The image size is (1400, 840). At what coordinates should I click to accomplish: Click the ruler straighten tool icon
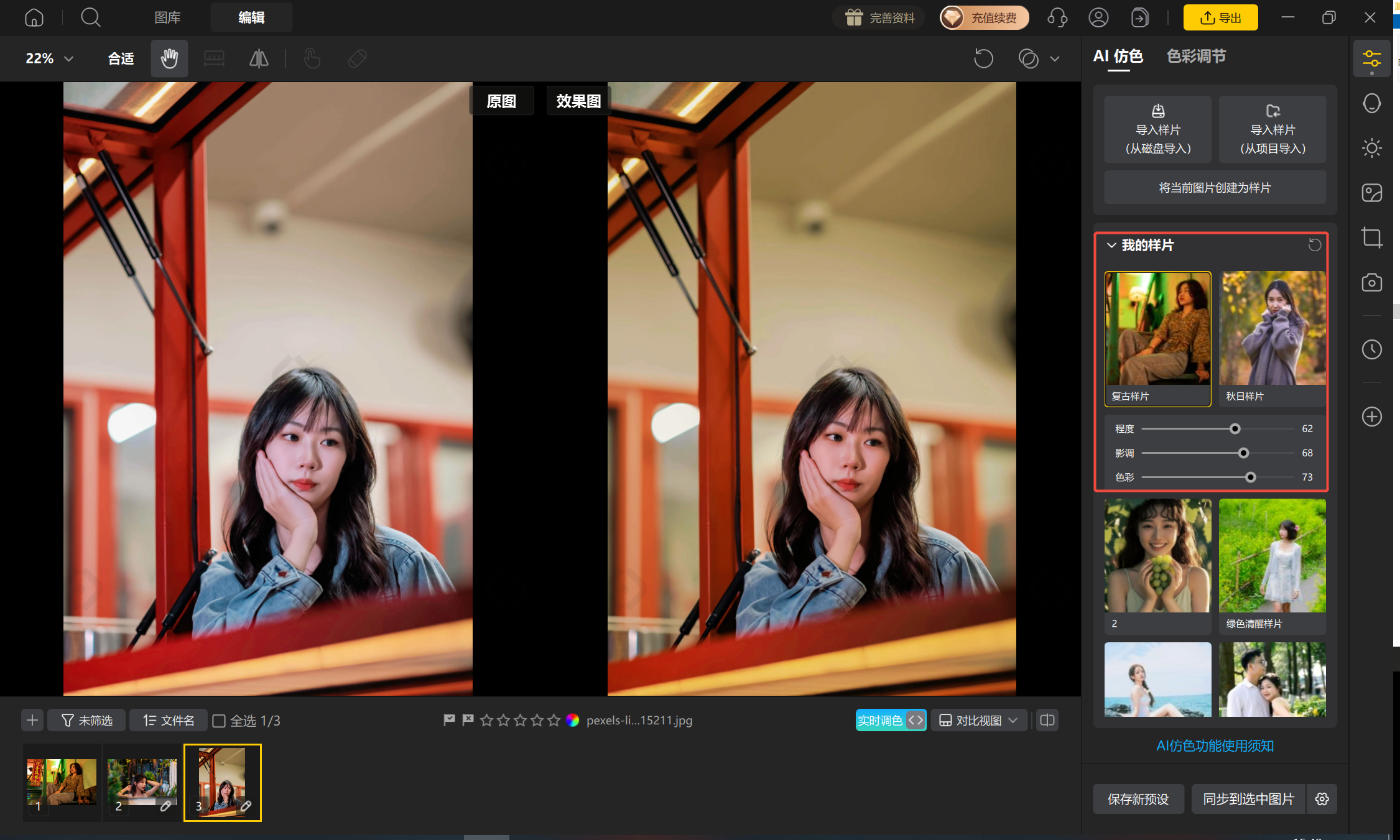pyautogui.click(x=214, y=58)
